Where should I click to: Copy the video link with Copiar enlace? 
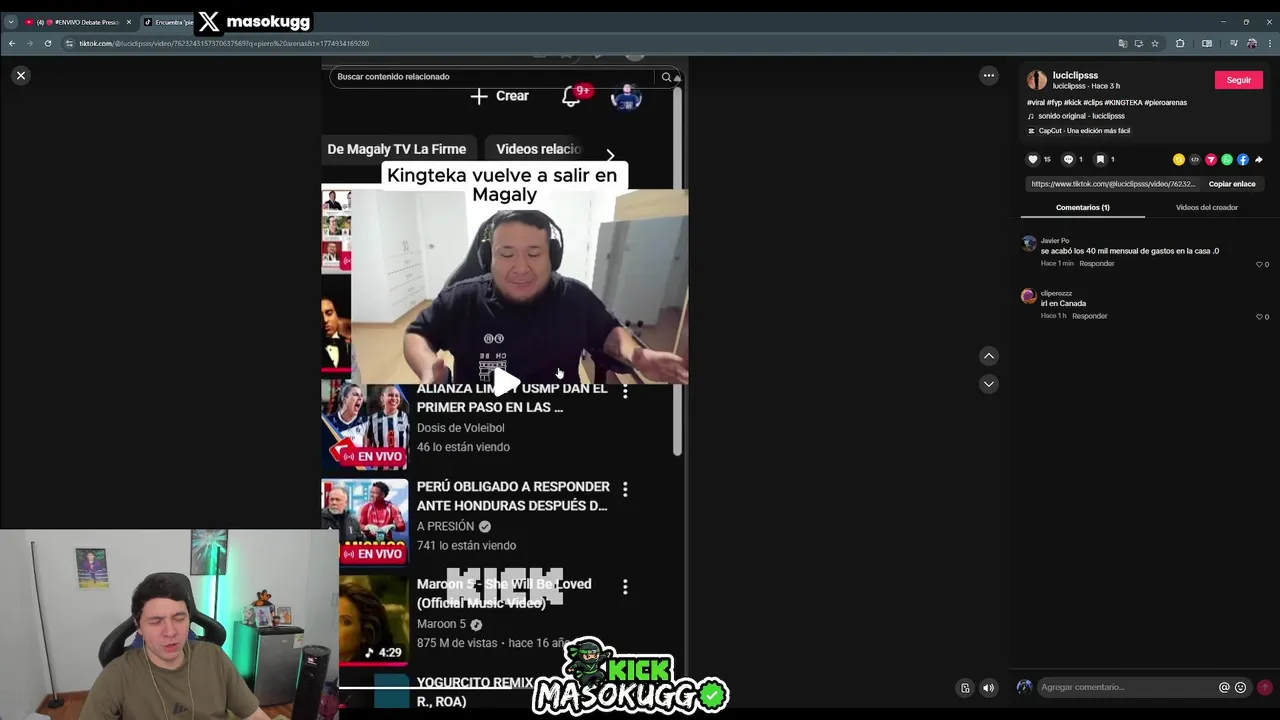point(1232,184)
